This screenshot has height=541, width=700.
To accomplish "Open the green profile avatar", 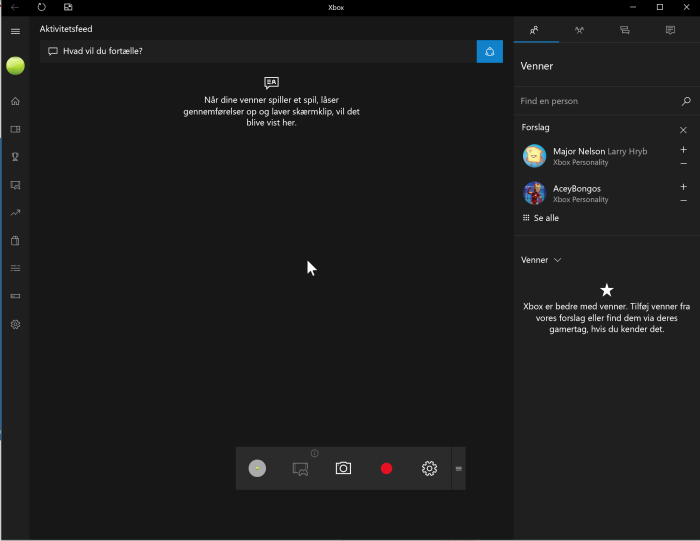I will point(15,66).
